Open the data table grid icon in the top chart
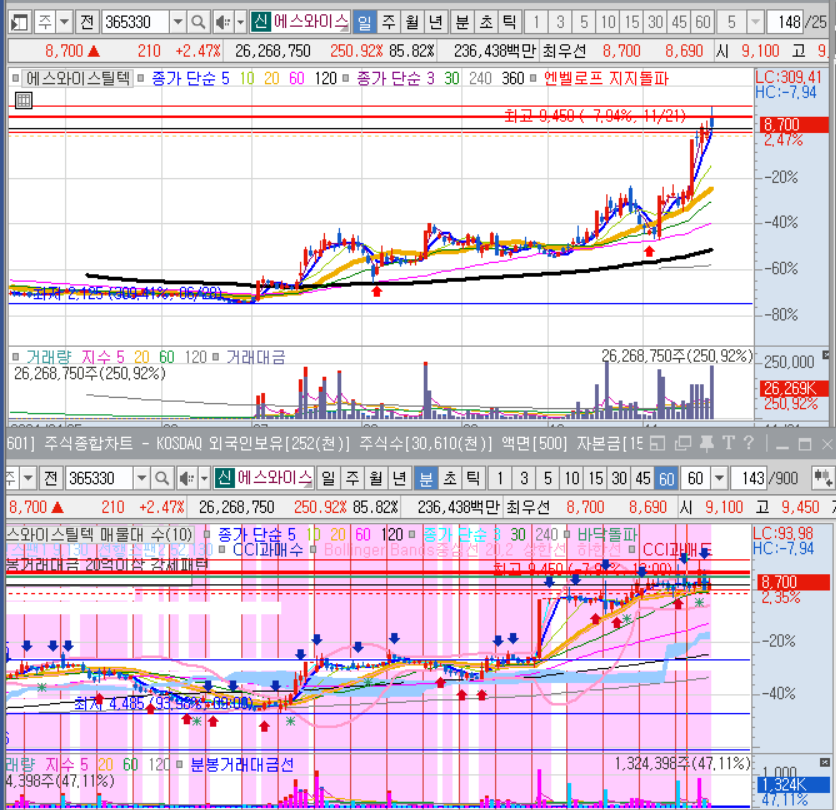Image resolution: width=836 pixels, height=810 pixels. pyautogui.click(x=23, y=100)
